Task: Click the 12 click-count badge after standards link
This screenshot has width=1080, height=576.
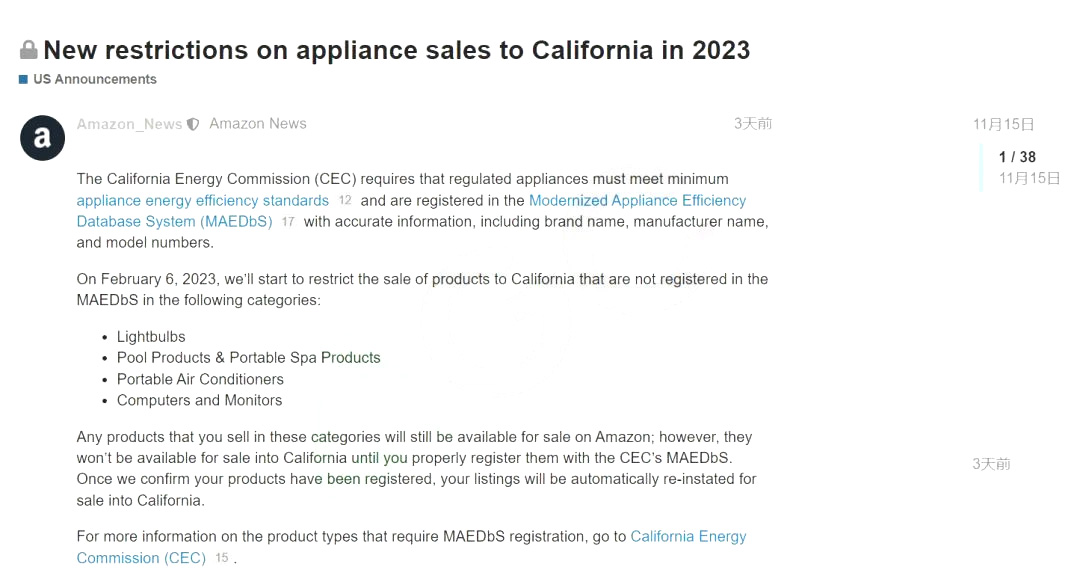Action: 345,201
